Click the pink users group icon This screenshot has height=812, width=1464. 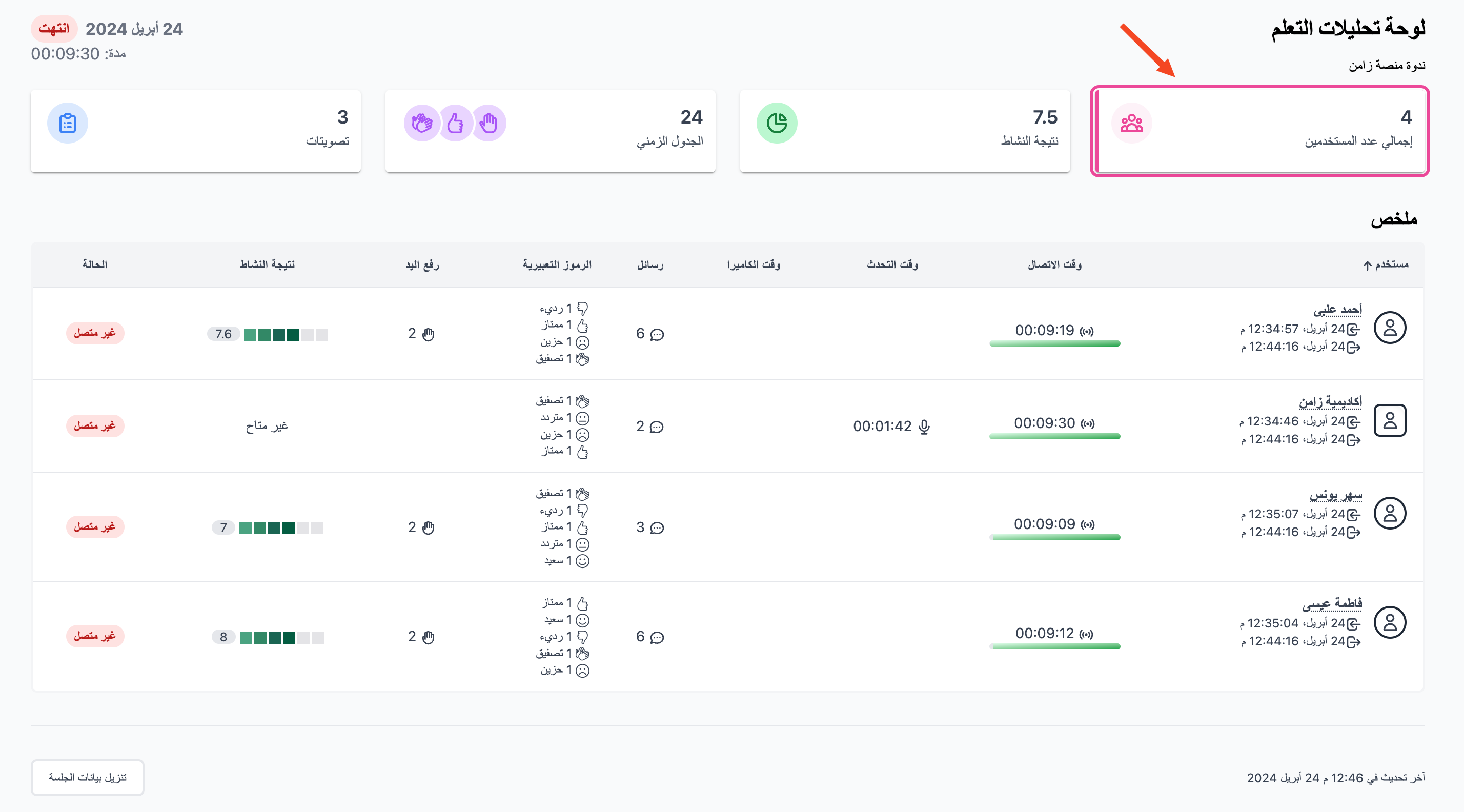[1131, 124]
